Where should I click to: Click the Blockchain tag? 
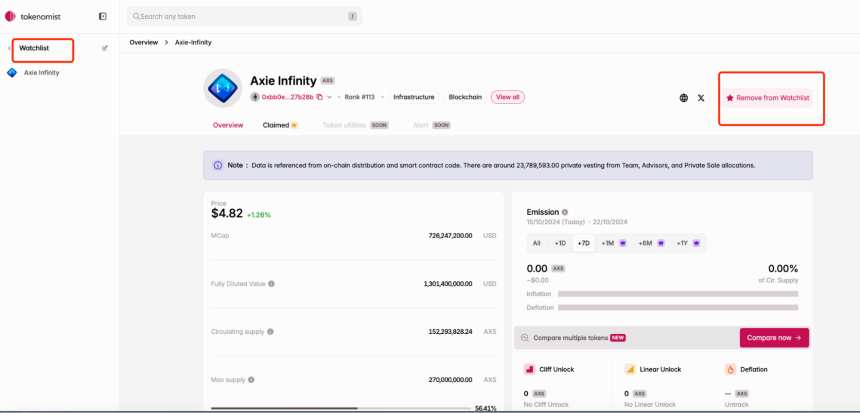466,97
